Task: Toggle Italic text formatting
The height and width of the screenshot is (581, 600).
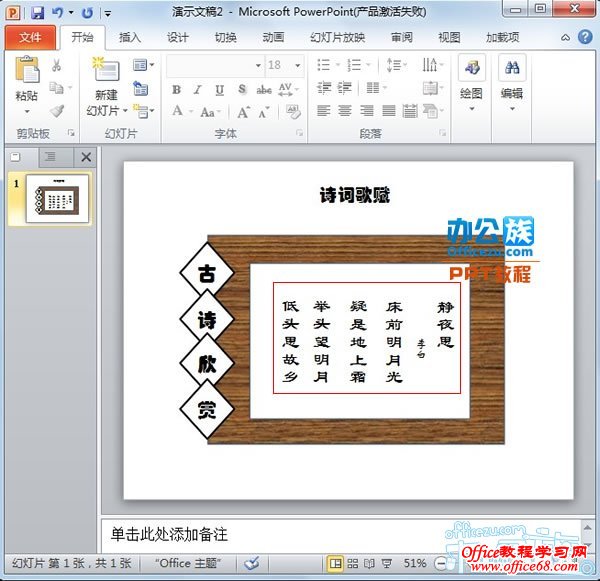Action: [x=197, y=89]
